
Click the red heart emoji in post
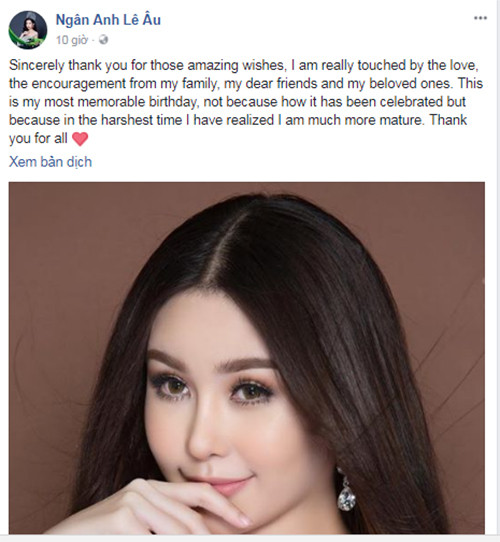click(x=80, y=139)
